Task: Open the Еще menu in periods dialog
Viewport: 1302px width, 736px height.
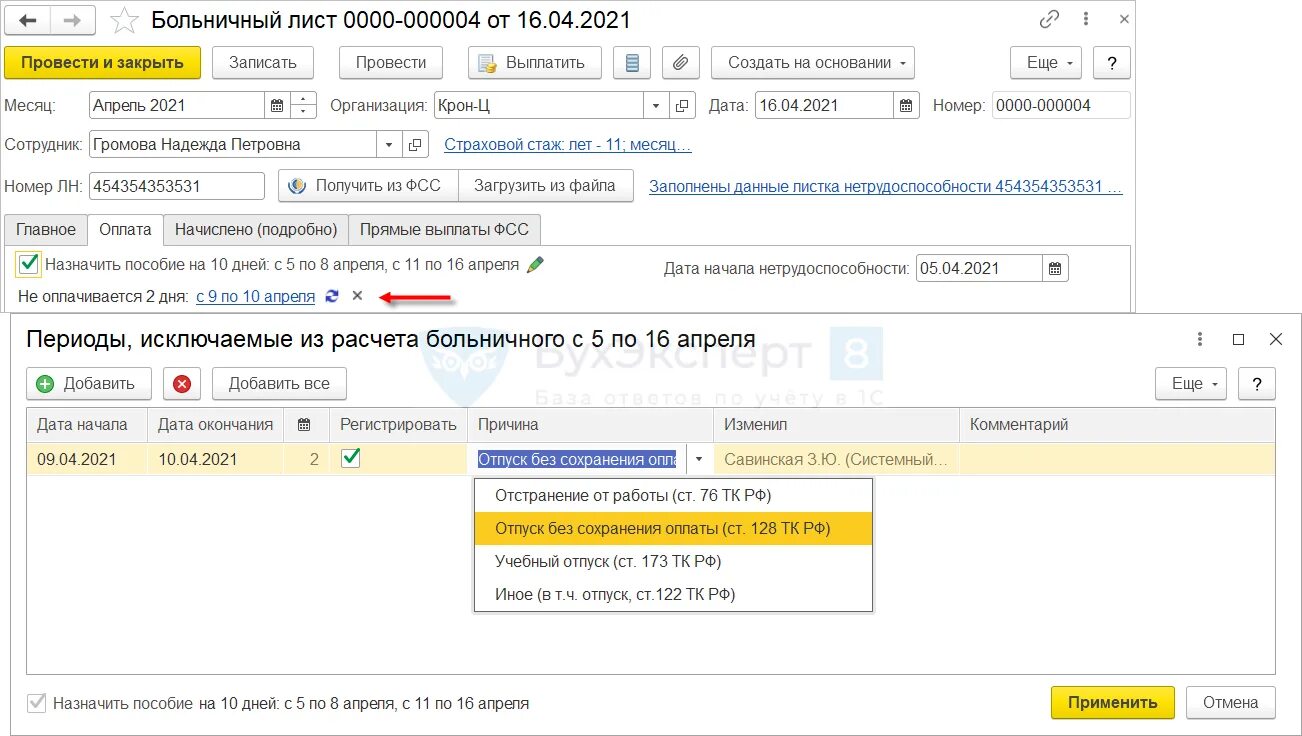Action: pyautogui.click(x=1192, y=384)
